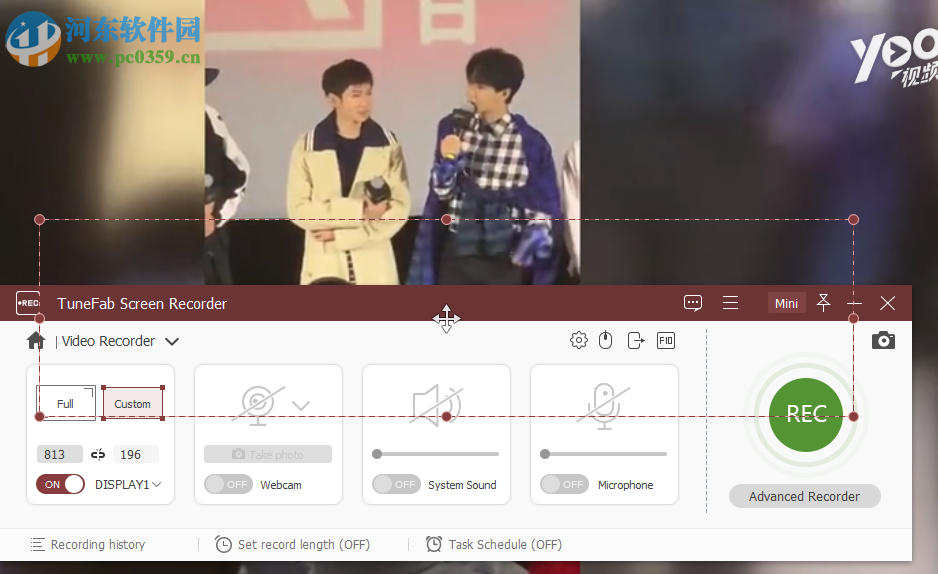Viewport: 938px width, 574px height.
Task: Click the bottom-right selection corner handle
Action: point(854,417)
